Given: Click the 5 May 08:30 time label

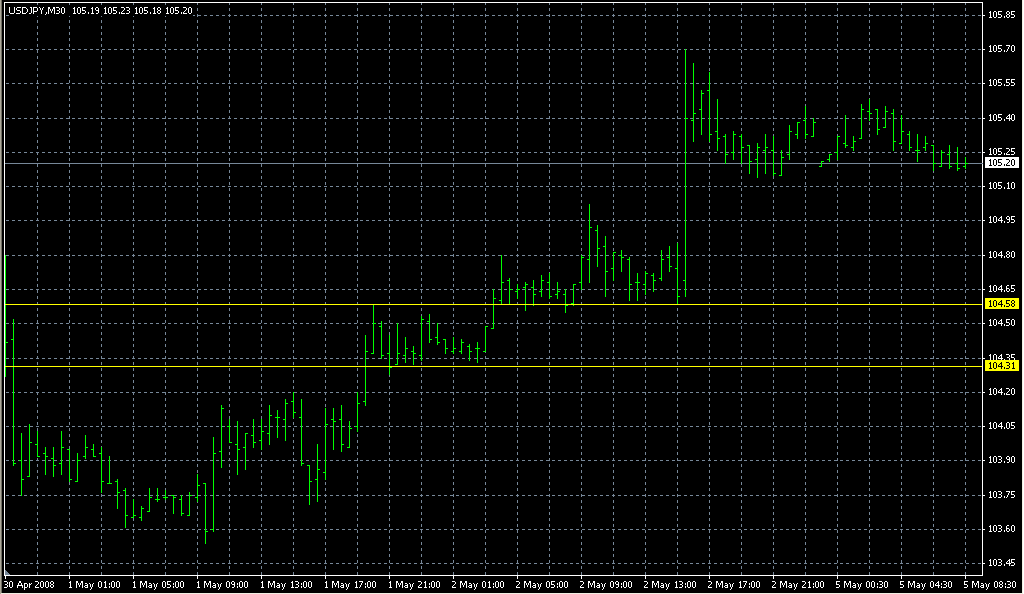Looking at the screenshot, I should click(991, 585).
